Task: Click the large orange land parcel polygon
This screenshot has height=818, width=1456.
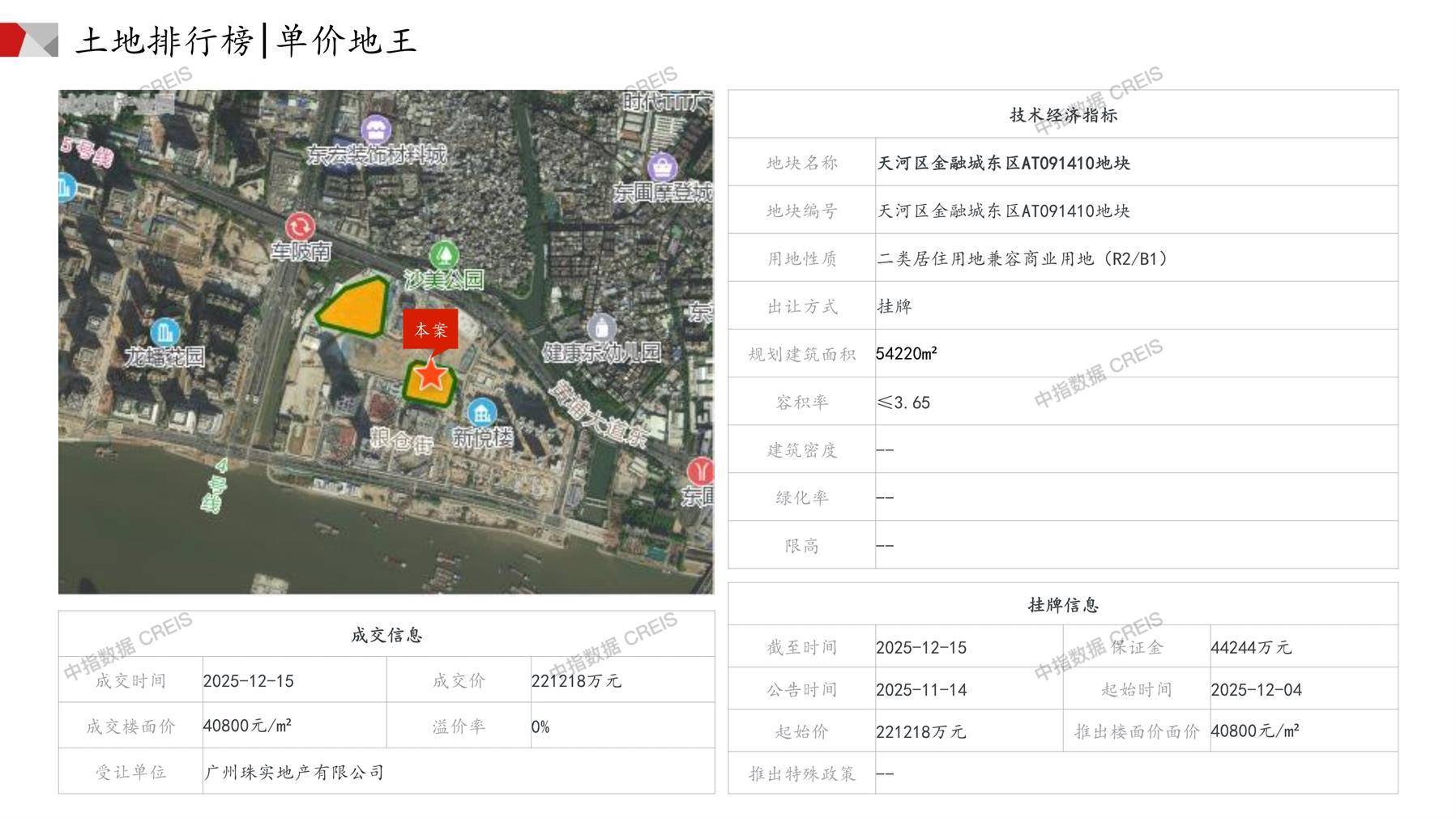Action: [x=354, y=305]
